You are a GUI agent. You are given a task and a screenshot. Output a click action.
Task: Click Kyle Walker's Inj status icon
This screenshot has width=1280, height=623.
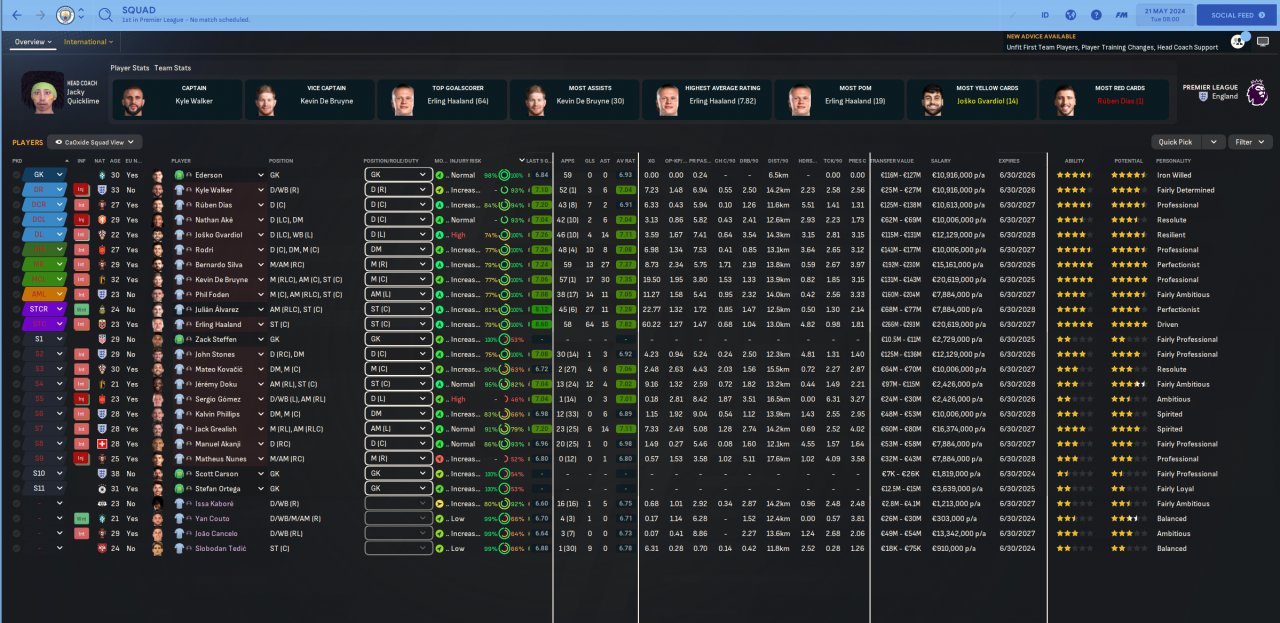coord(82,190)
